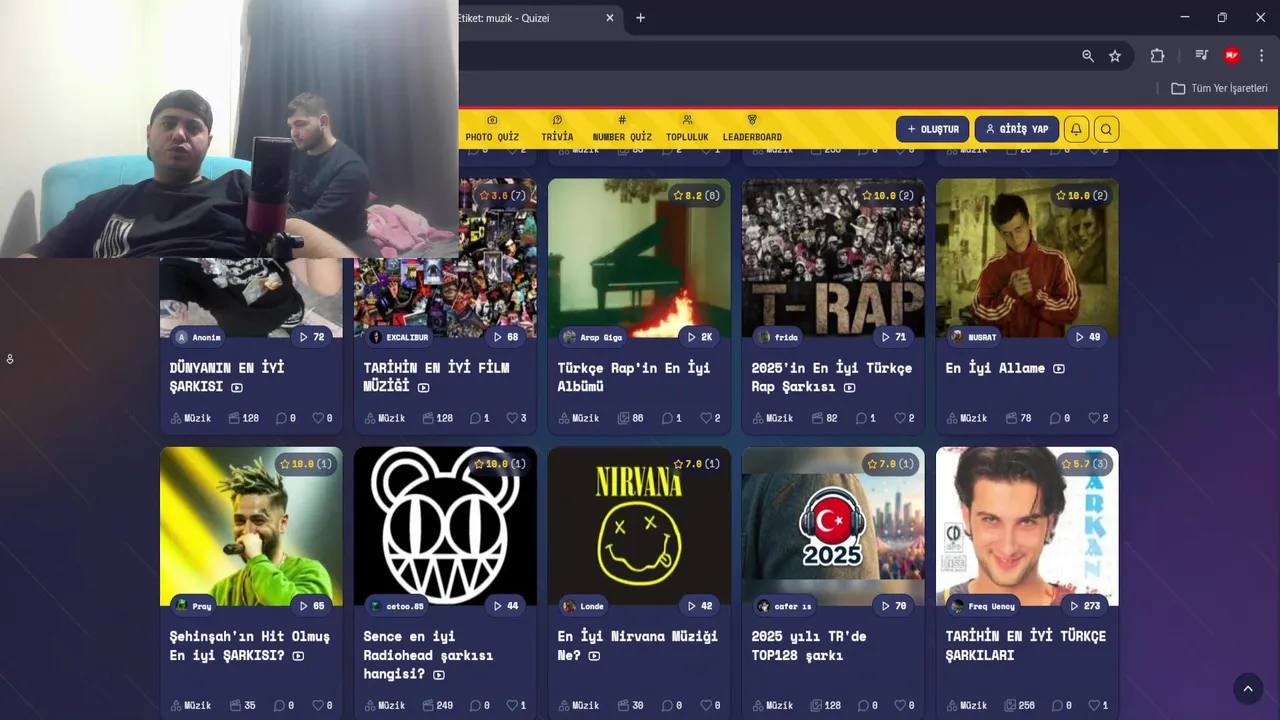Go to the Topluluk section
1280x720 pixels.
[687, 129]
